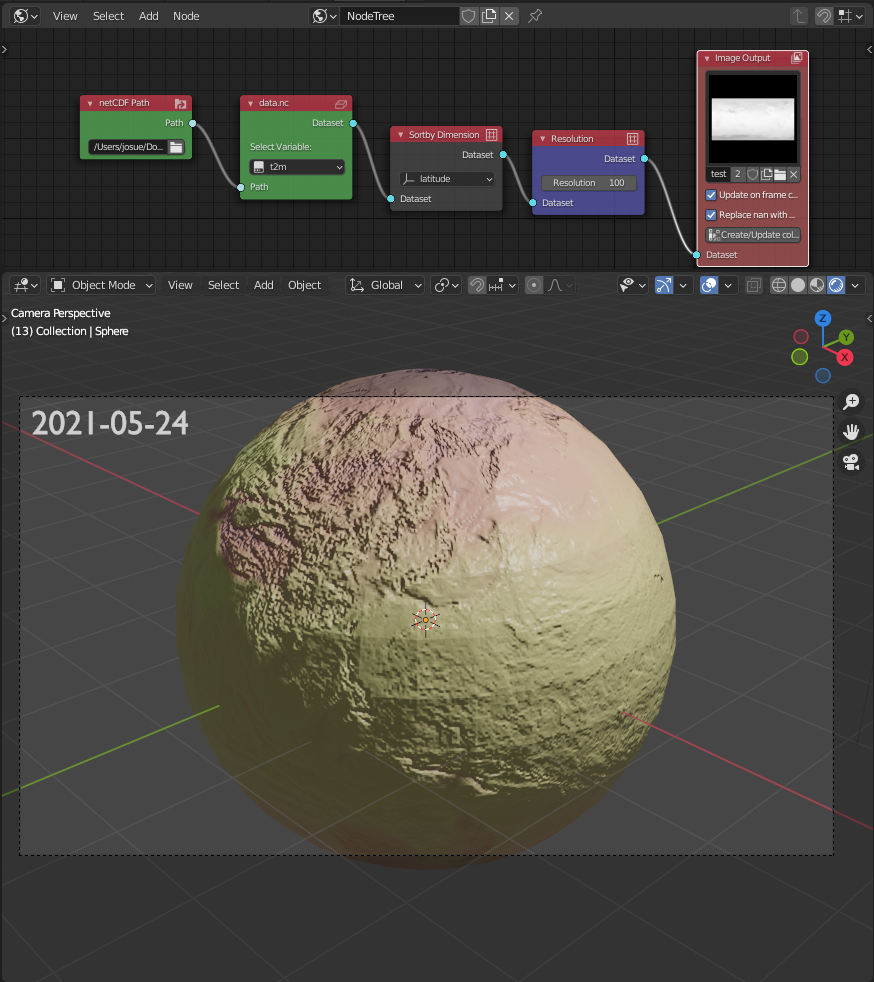
Task: Select the Solid viewport shading icon
Action: point(798,285)
